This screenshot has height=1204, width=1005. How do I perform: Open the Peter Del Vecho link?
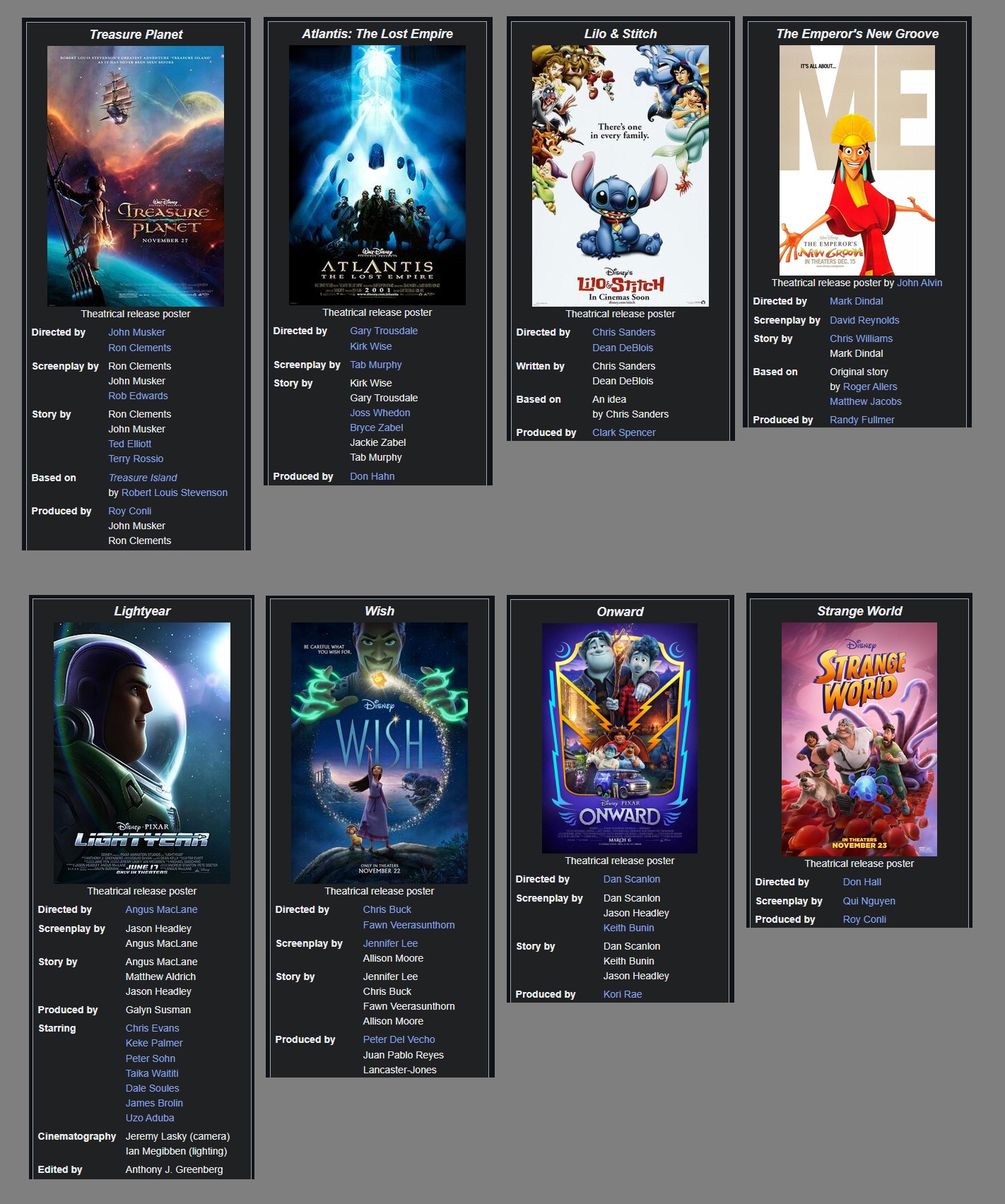[399, 1039]
